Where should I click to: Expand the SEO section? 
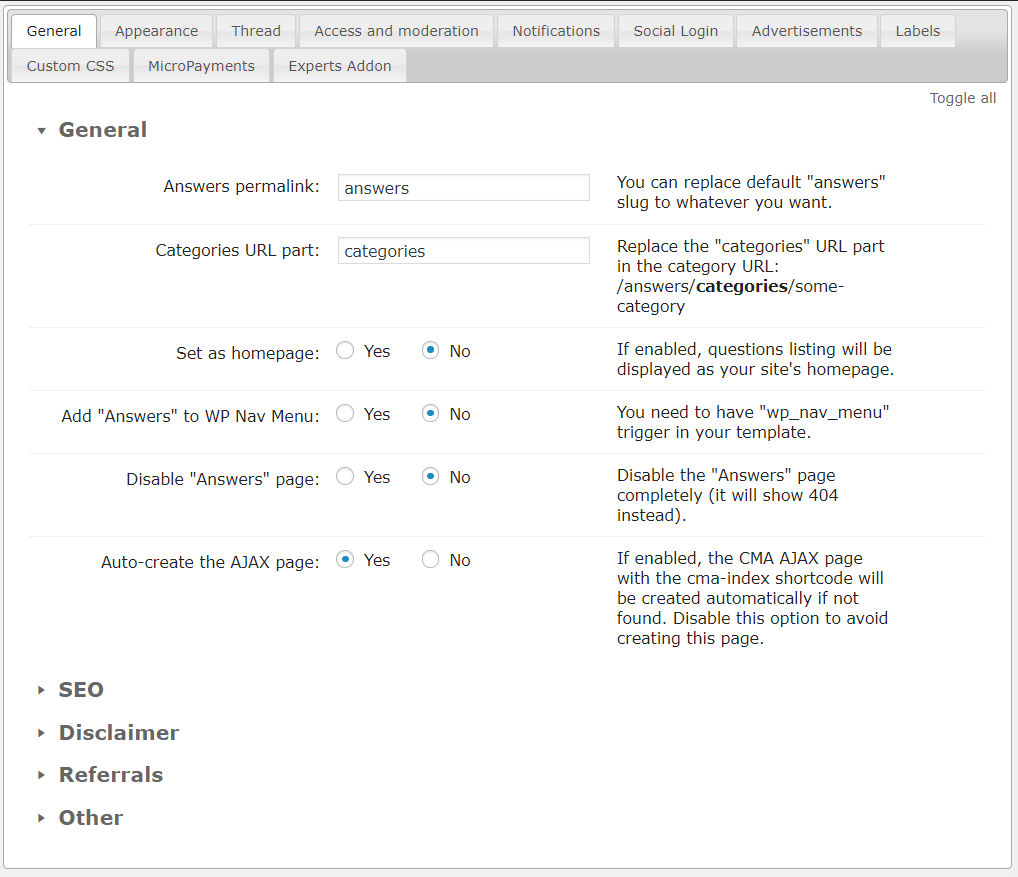pyautogui.click(x=41, y=690)
